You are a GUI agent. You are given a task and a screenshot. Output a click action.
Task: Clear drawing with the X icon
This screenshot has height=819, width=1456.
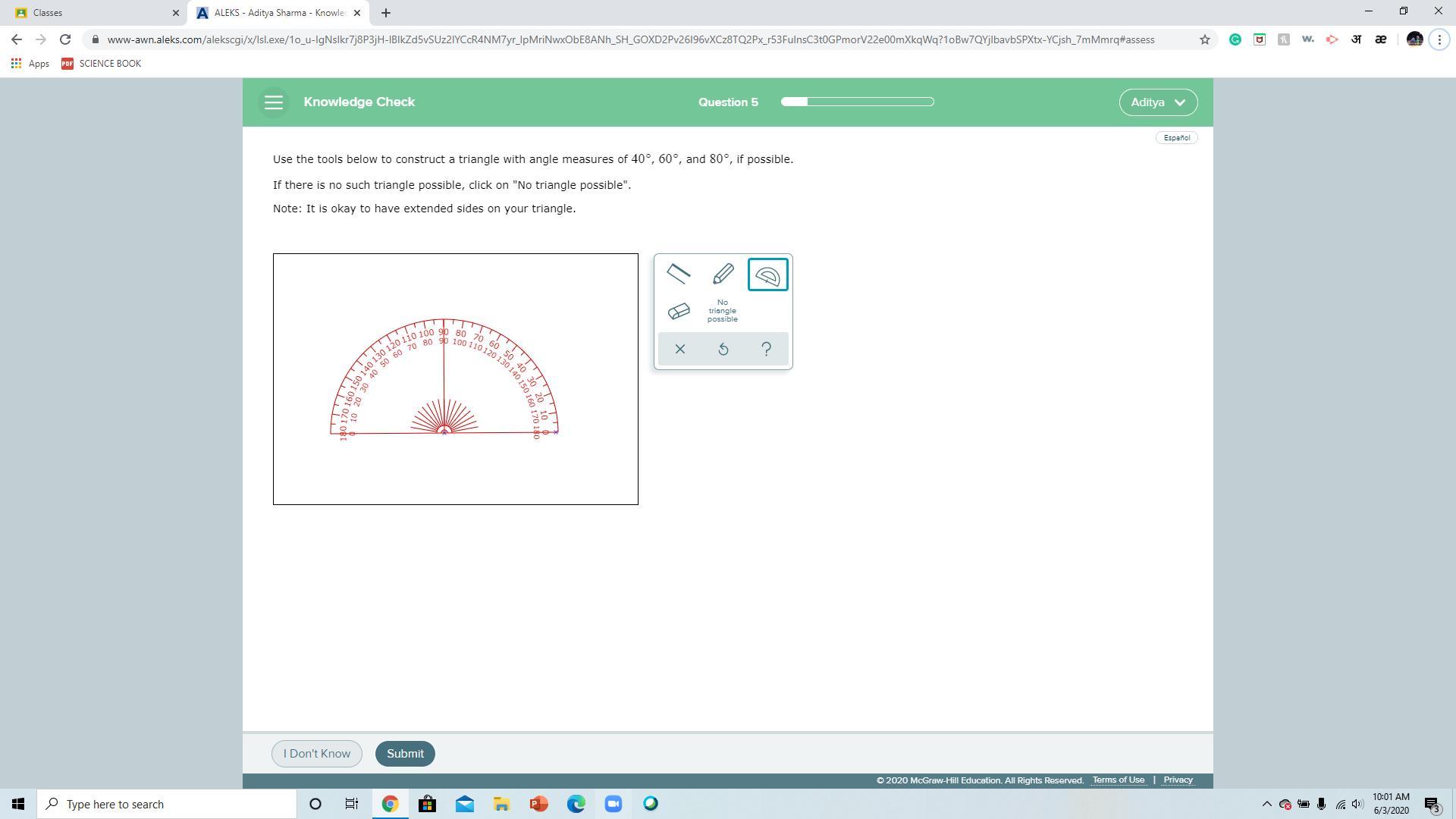point(679,349)
